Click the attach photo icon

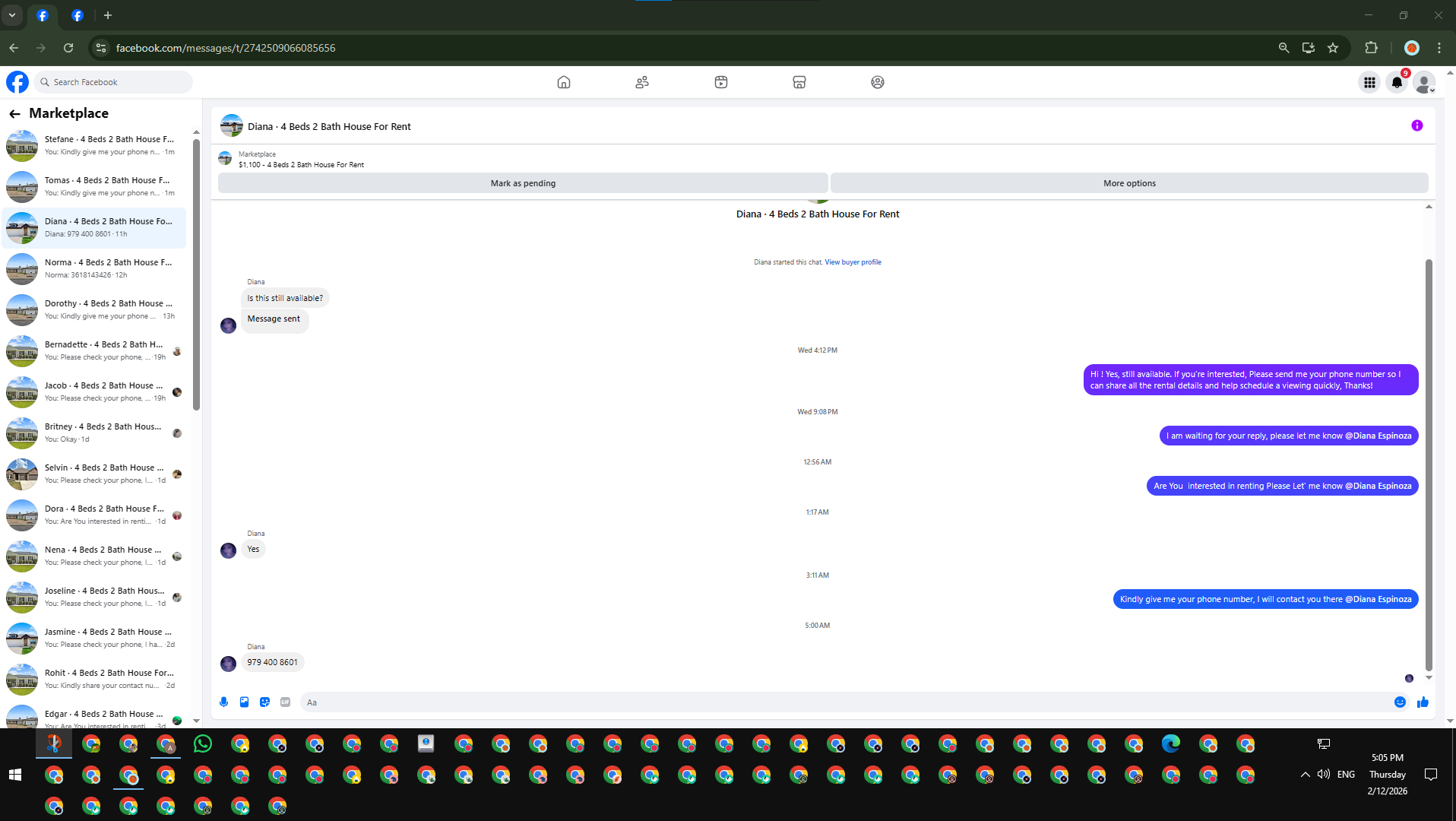pos(244,702)
